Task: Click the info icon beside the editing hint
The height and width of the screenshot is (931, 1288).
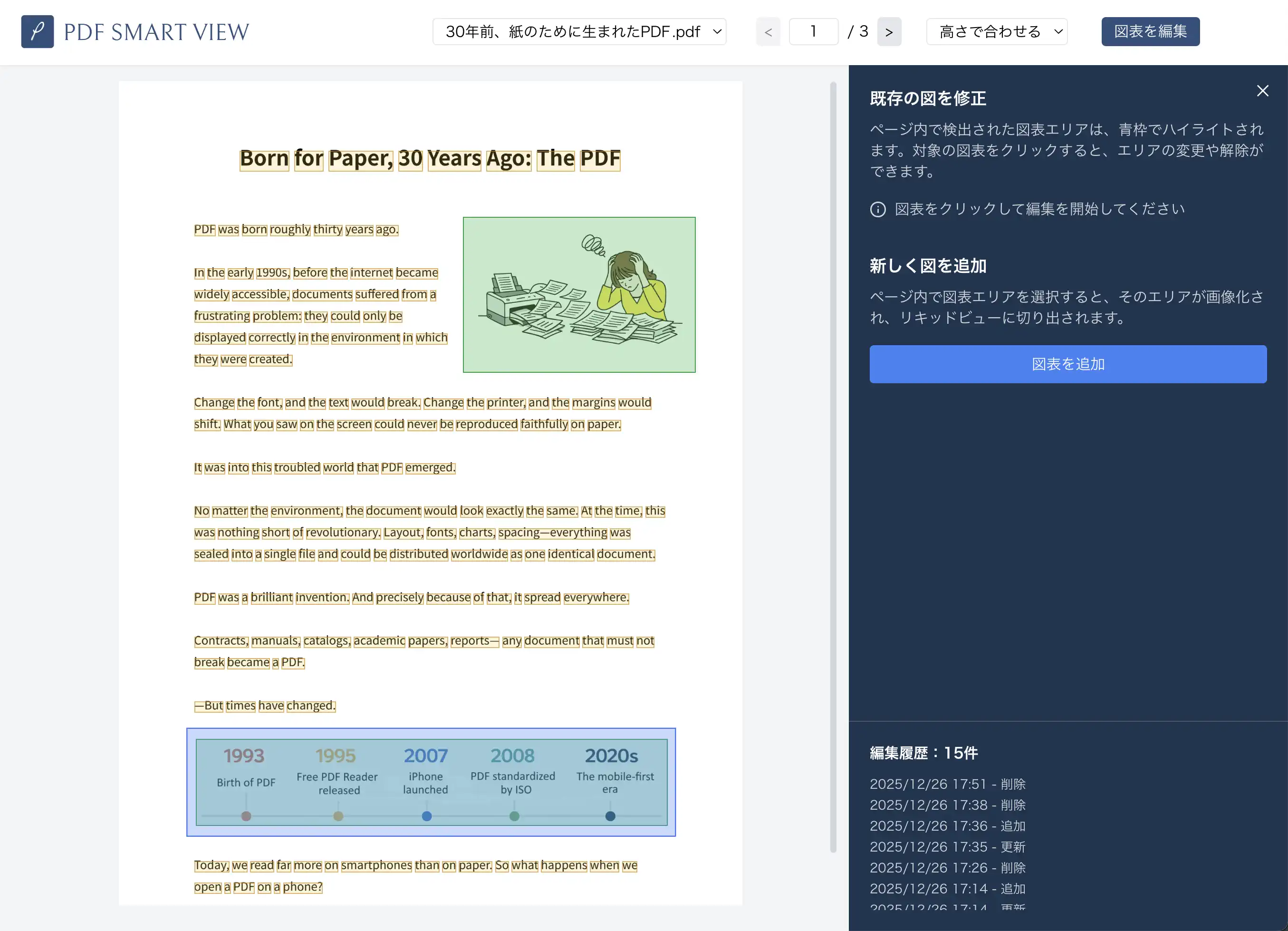Action: [x=877, y=210]
